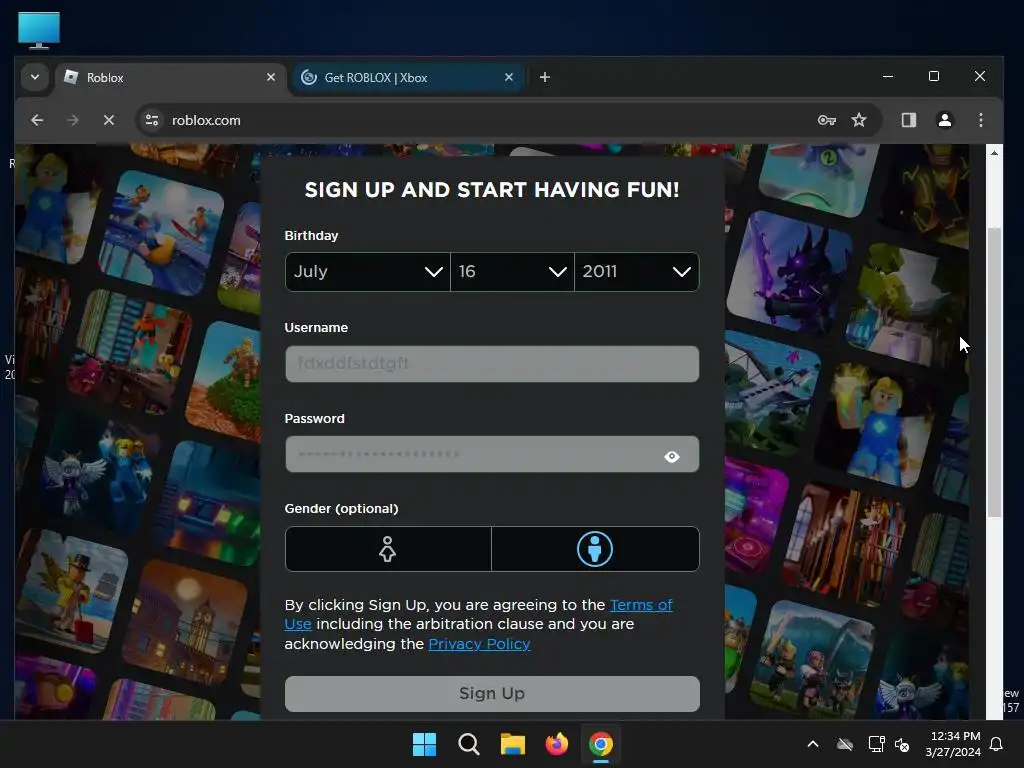
Task: Select the male gender option
Action: [x=595, y=549]
